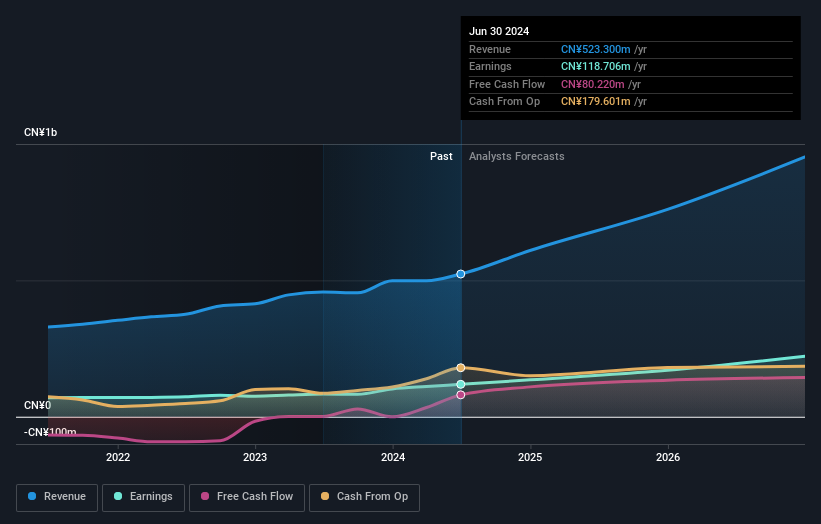Click the teal Earnings legend dot
821x524 pixels.
pos(118,496)
